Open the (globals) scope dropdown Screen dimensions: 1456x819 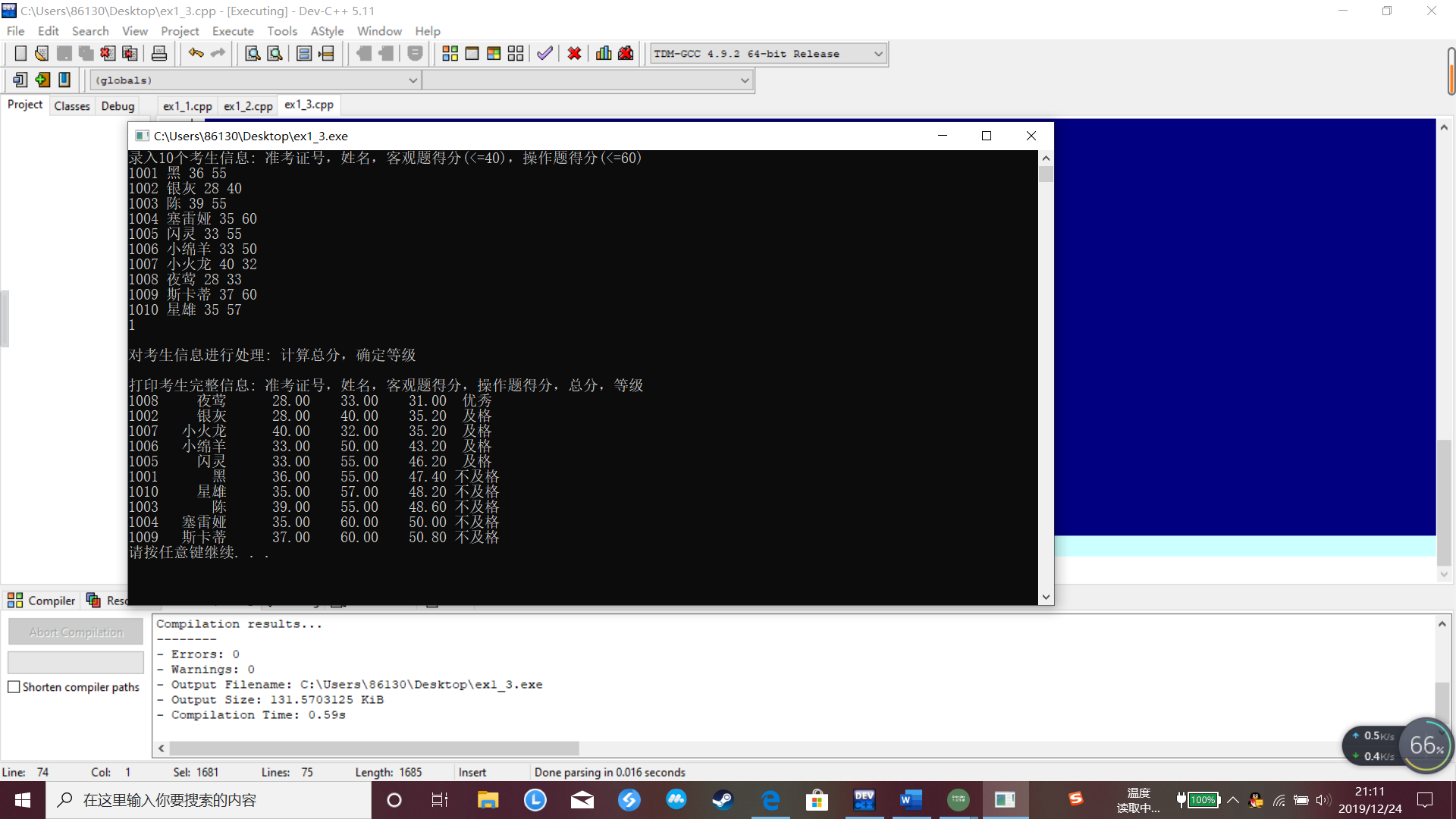coord(413,80)
